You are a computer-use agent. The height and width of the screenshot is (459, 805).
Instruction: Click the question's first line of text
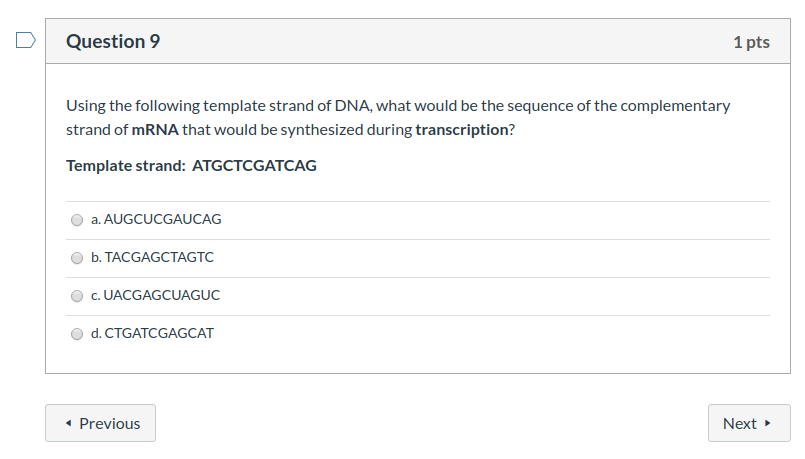point(398,106)
